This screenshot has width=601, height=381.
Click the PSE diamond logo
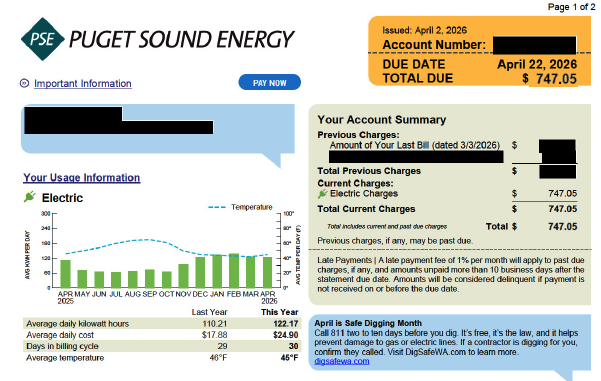tap(43, 39)
